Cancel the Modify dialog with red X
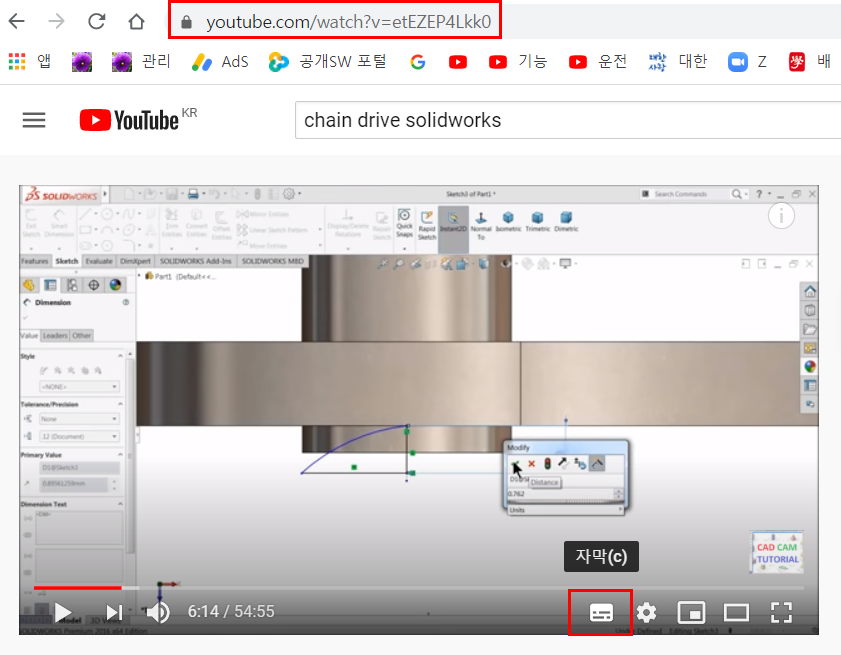This screenshot has height=655, width=841. pyautogui.click(x=532, y=463)
